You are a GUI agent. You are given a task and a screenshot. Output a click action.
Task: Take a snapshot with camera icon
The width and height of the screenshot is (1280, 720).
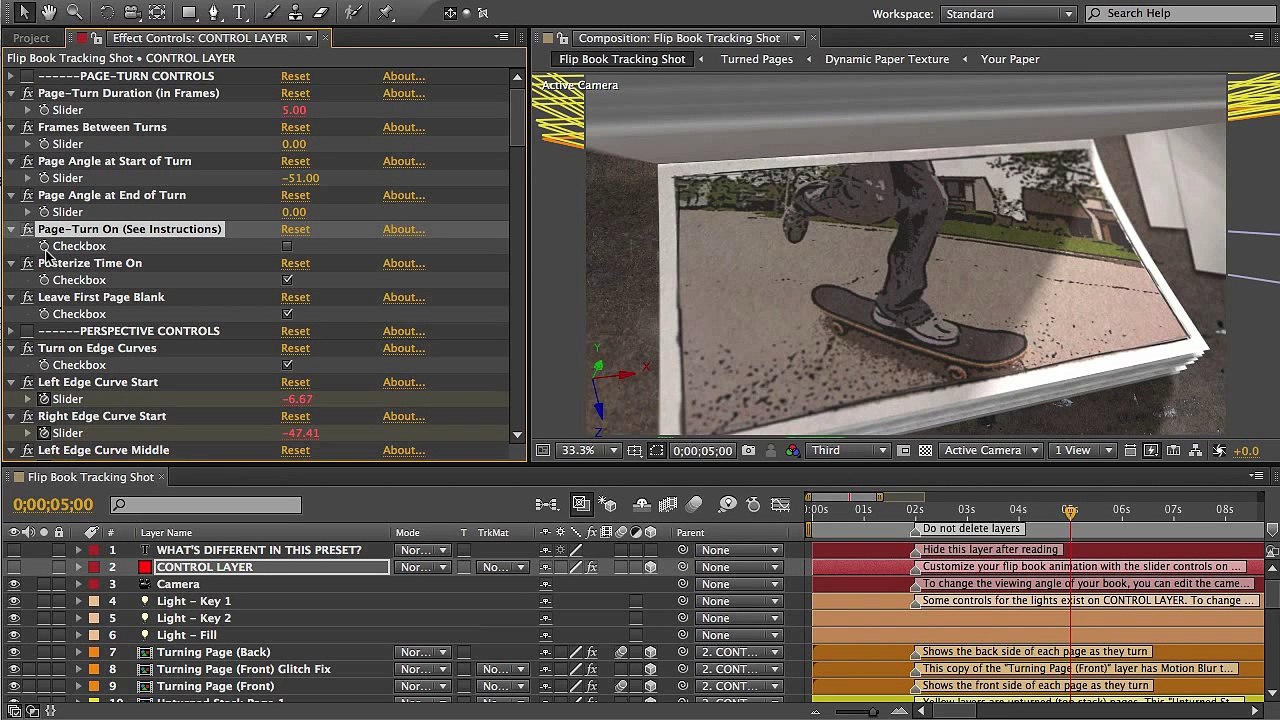[x=748, y=451]
